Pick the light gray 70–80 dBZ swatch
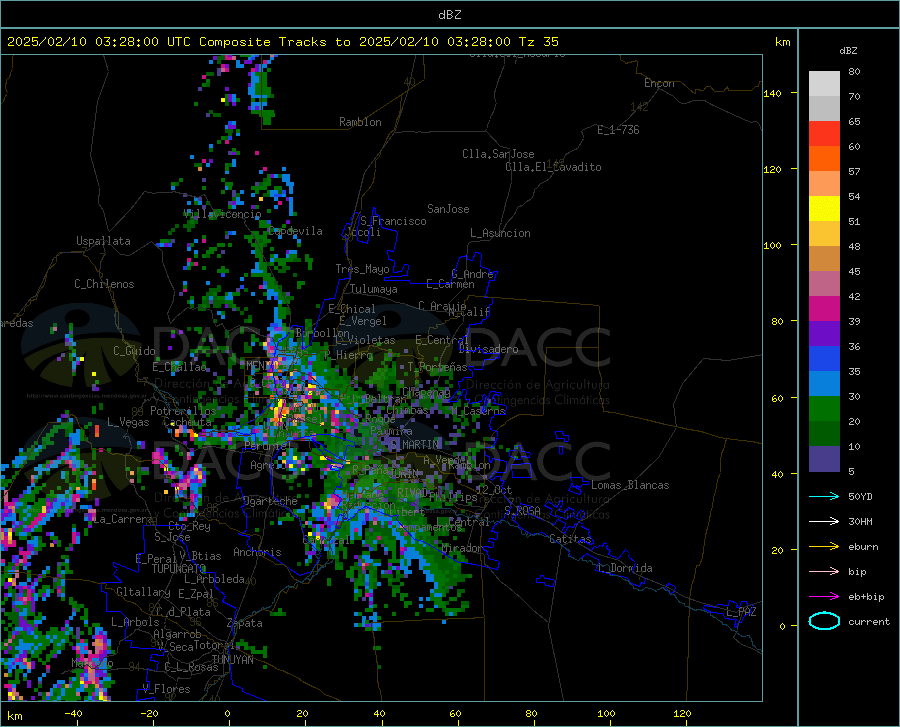Viewport: 900px width, 727px height. coord(824,84)
